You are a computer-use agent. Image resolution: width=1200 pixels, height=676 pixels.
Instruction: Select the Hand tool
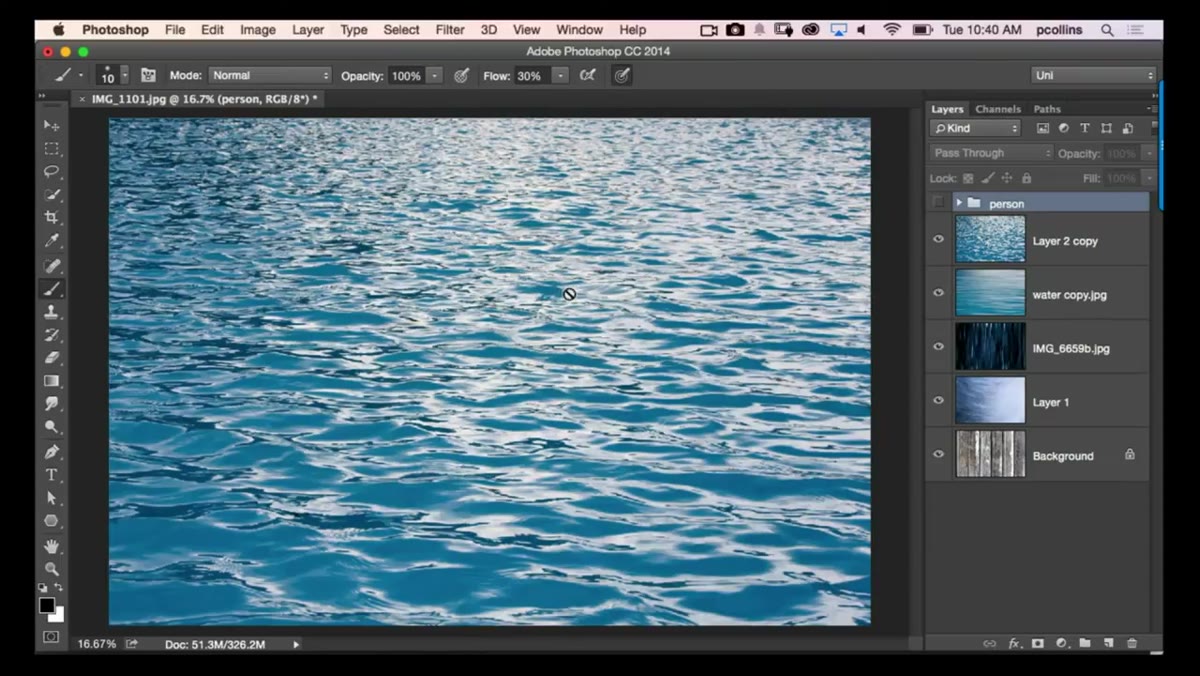(x=51, y=546)
